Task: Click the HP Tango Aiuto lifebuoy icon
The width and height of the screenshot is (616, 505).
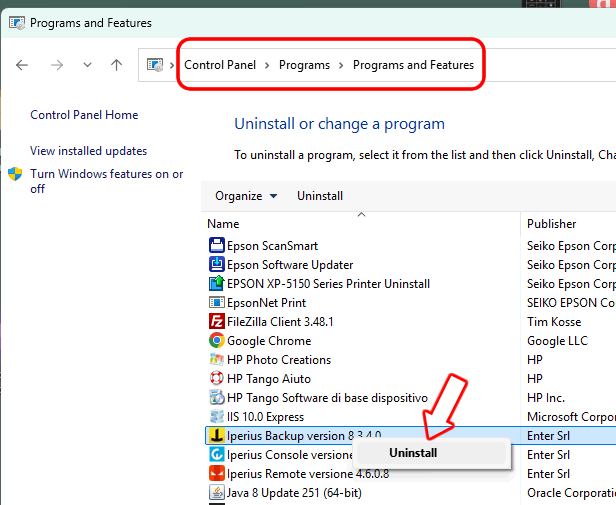Action: pyautogui.click(x=216, y=378)
